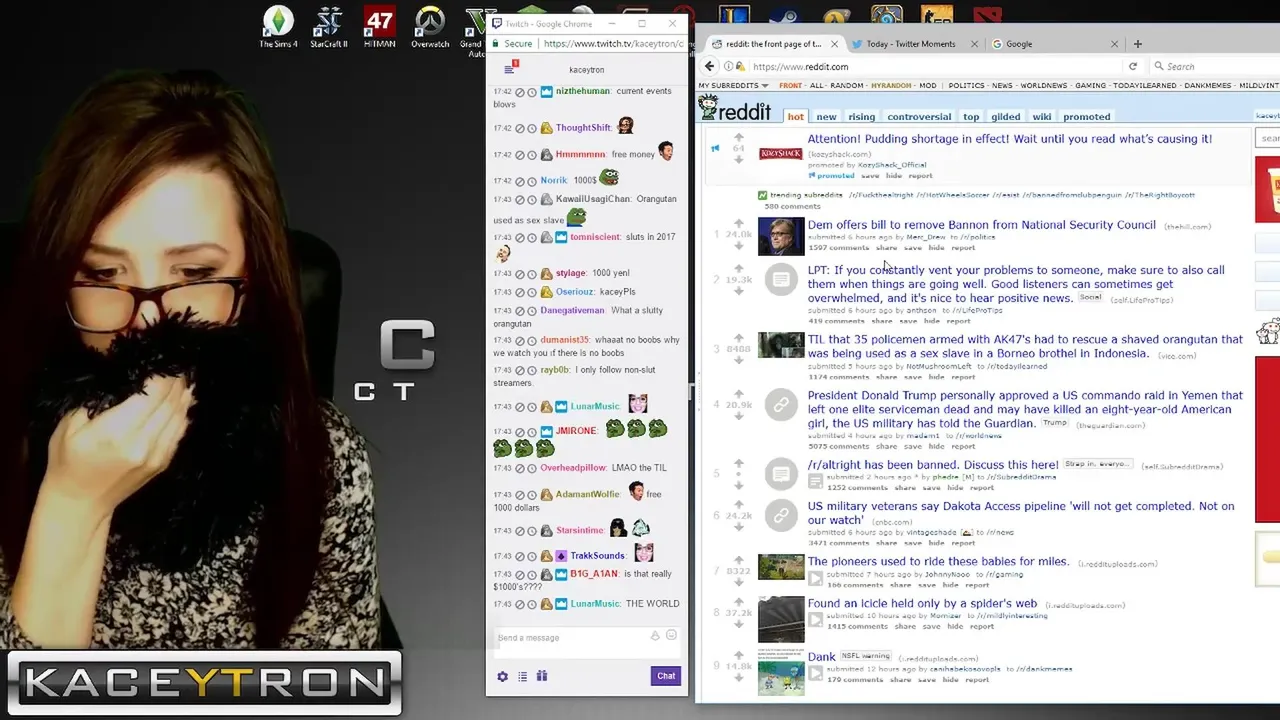
Task: Downvote the icicle spider's web post
Action: pyautogui.click(x=739, y=623)
